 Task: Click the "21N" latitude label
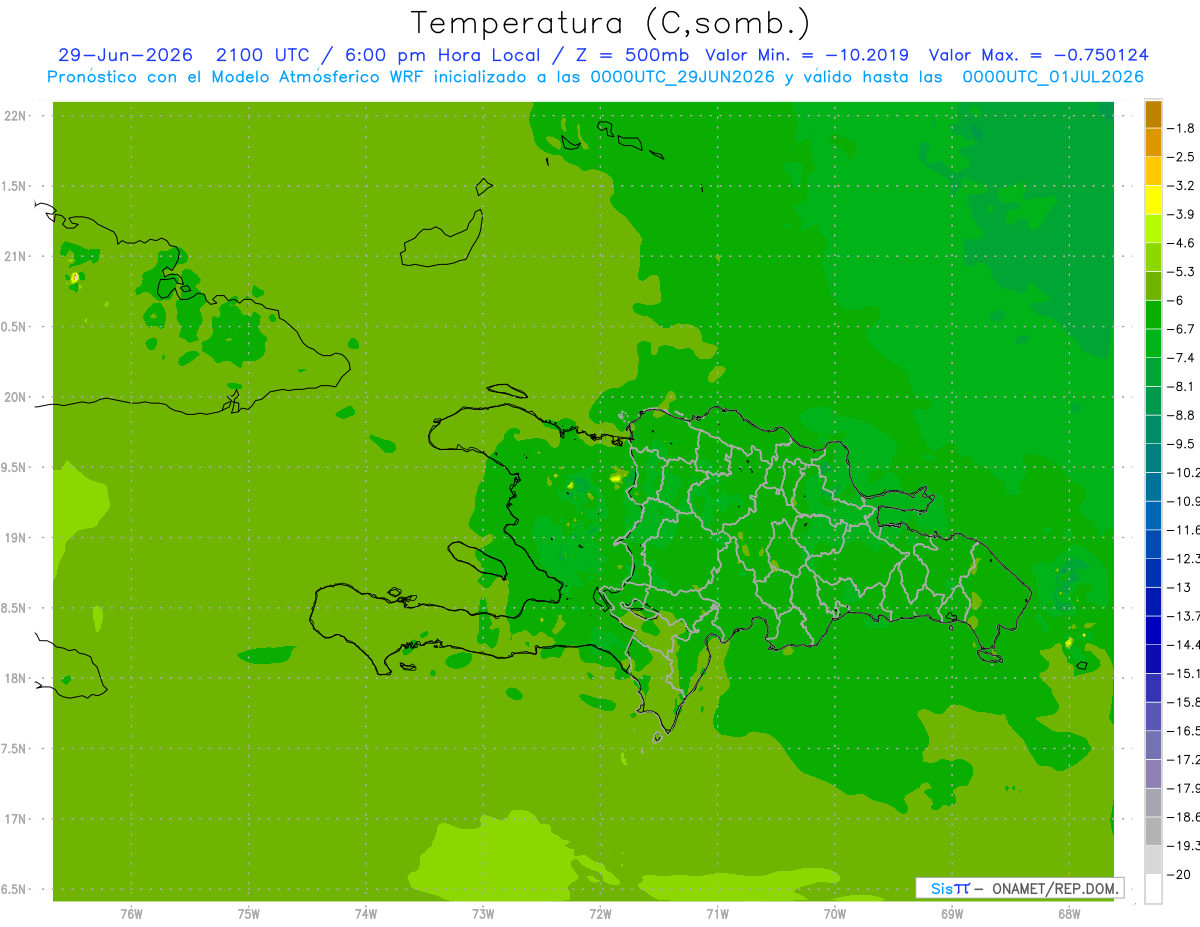16,256
